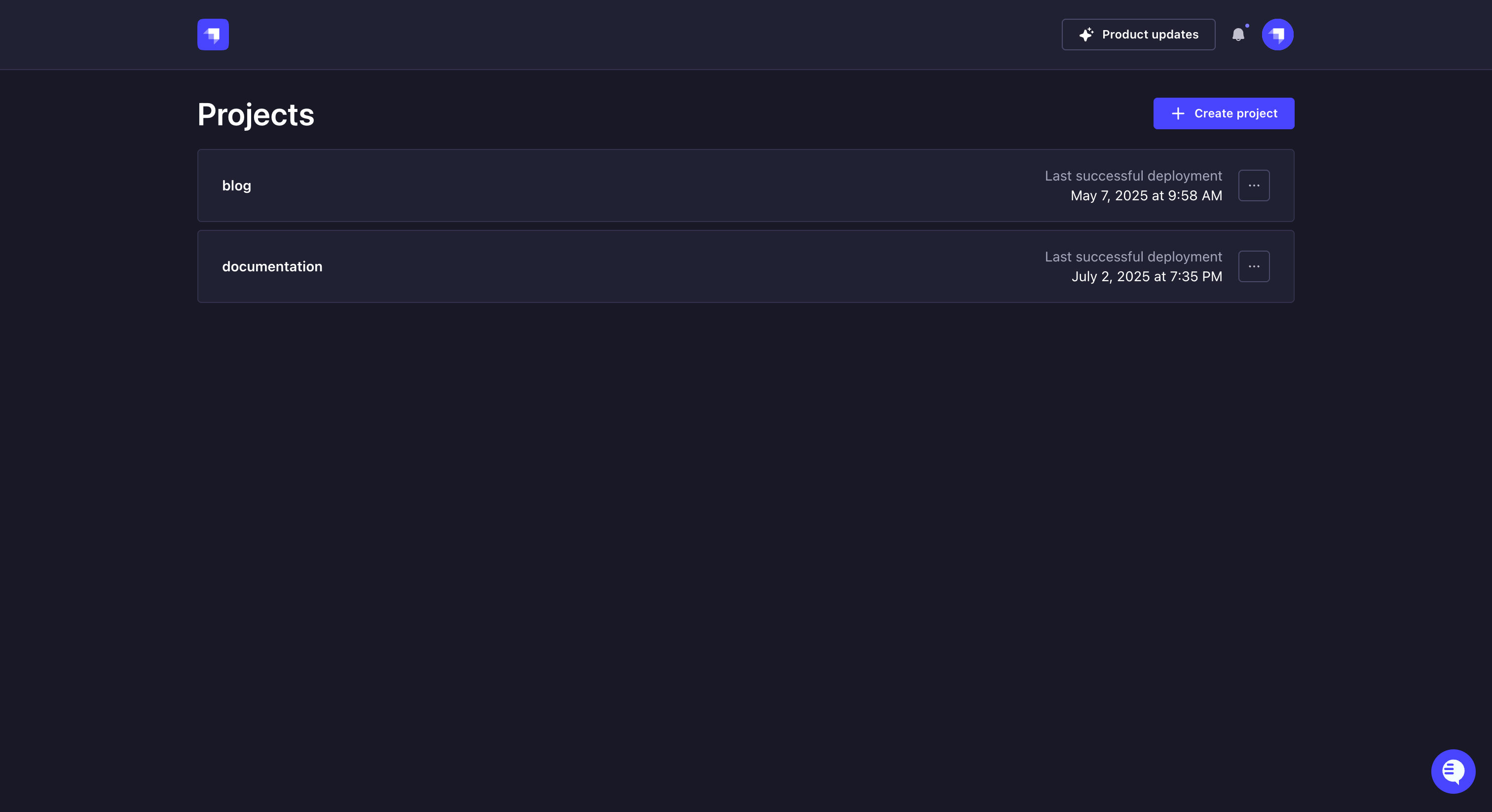The width and height of the screenshot is (1492, 812).
Task: Open the documentation project
Action: [x=272, y=266]
